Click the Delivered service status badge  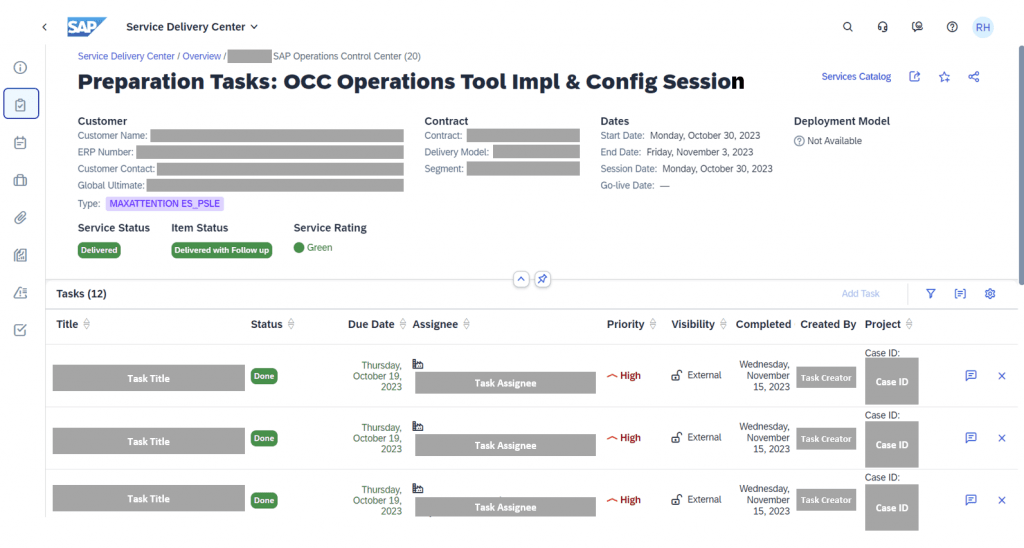[99, 250]
